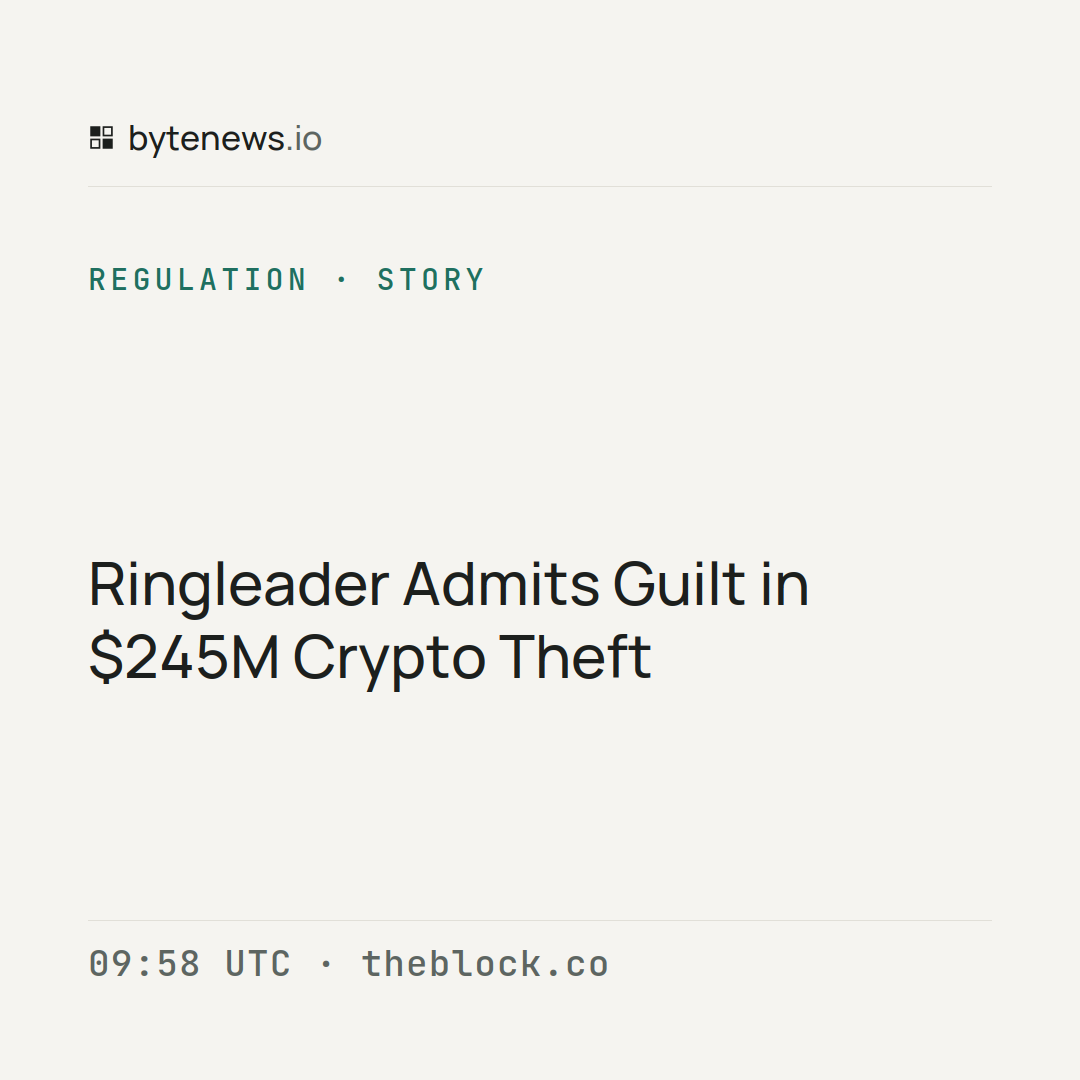
Task: Click the UTC timezone label
Action: [258, 964]
